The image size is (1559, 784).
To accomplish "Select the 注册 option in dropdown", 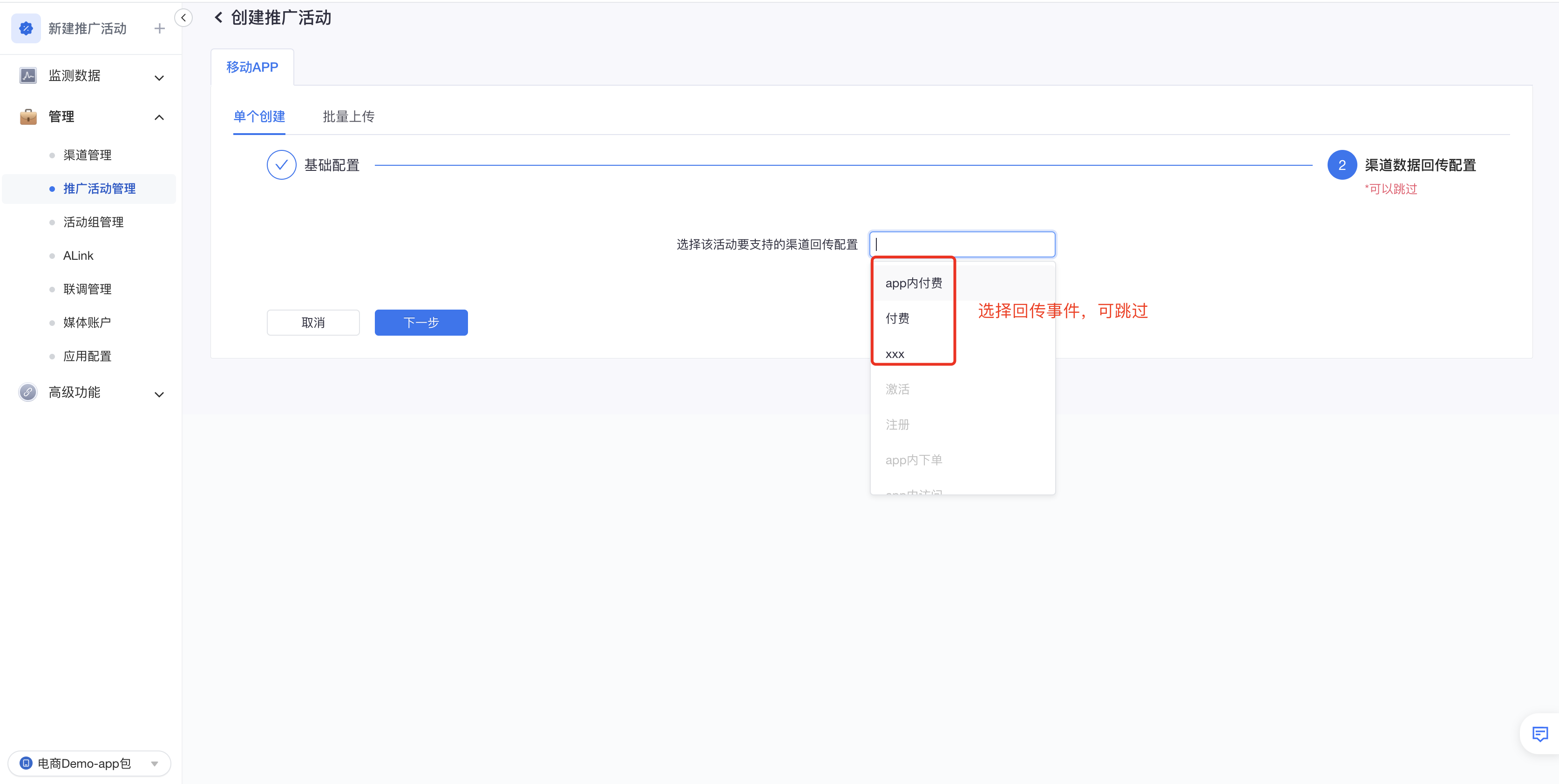I will coord(963,424).
